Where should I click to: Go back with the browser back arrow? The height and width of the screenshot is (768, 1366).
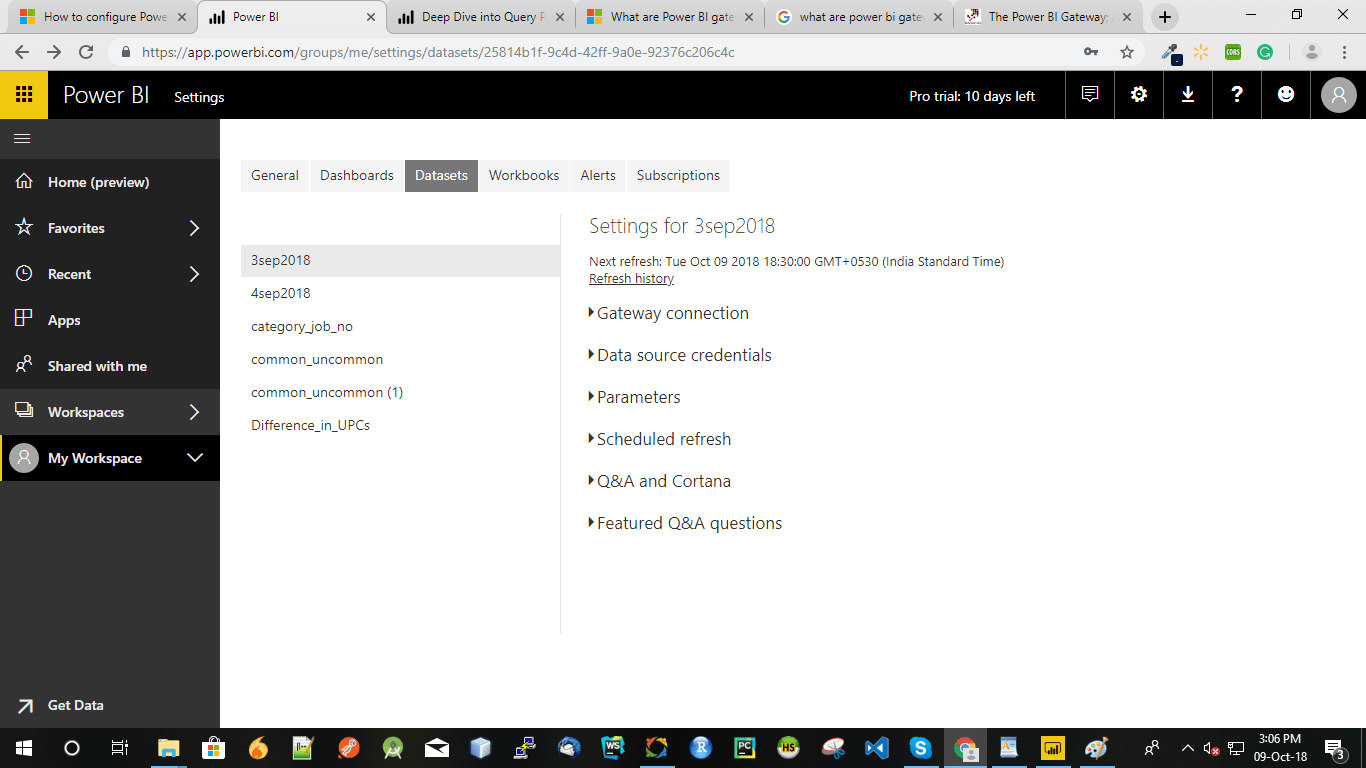[x=22, y=52]
